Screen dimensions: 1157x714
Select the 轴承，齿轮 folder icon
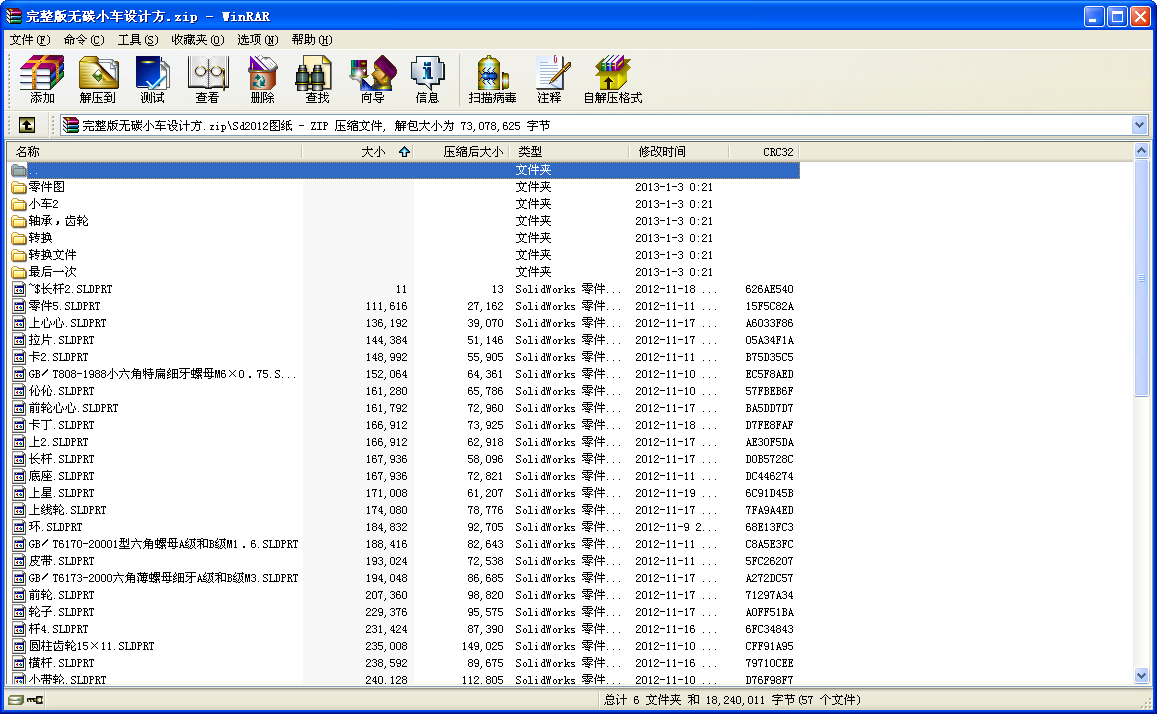(x=19, y=221)
